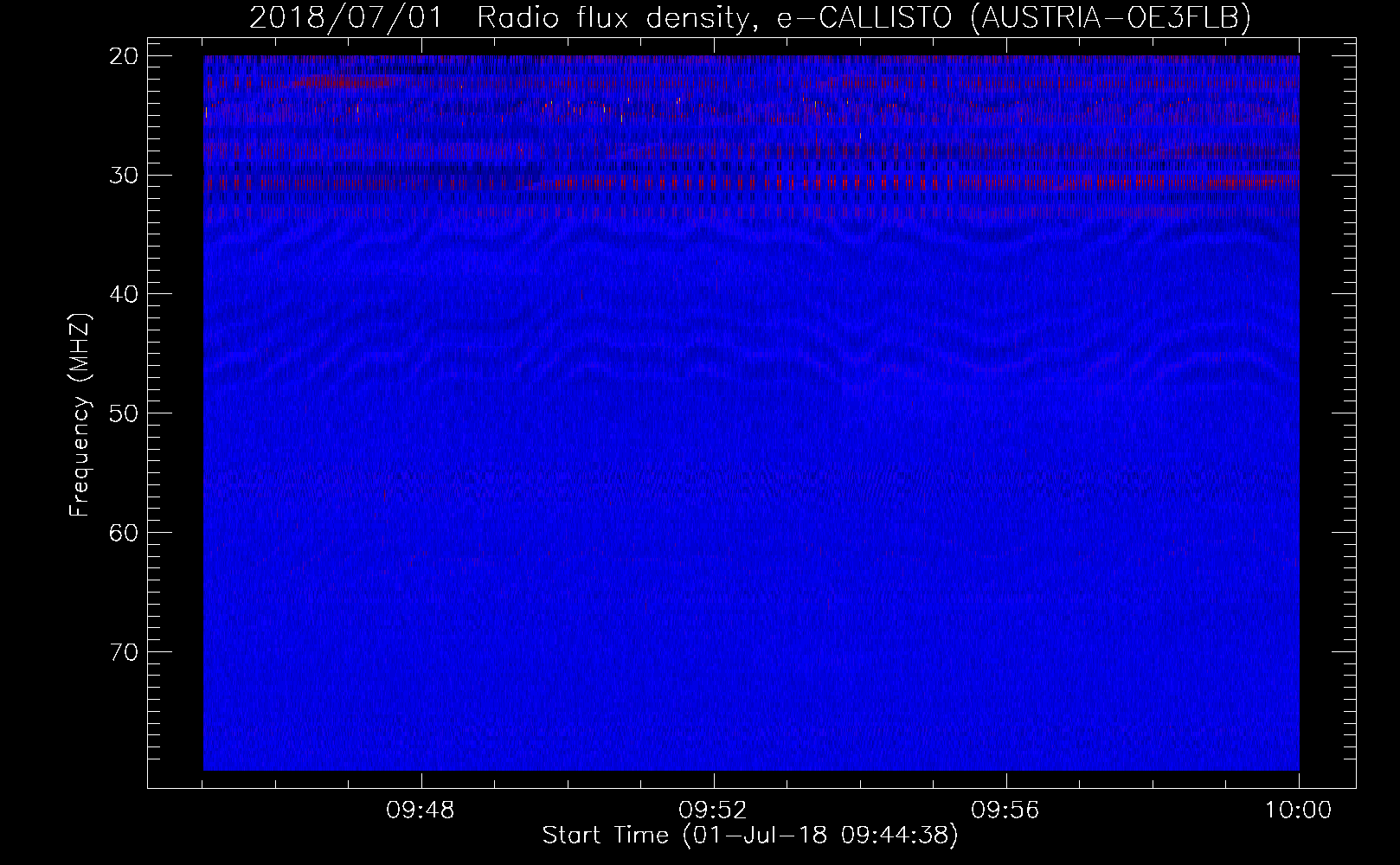The image size is (1400, 865).
Task: Click the 'Start Time (01-Jul-18 09:44:38)' label
Action: coord(750,836)
